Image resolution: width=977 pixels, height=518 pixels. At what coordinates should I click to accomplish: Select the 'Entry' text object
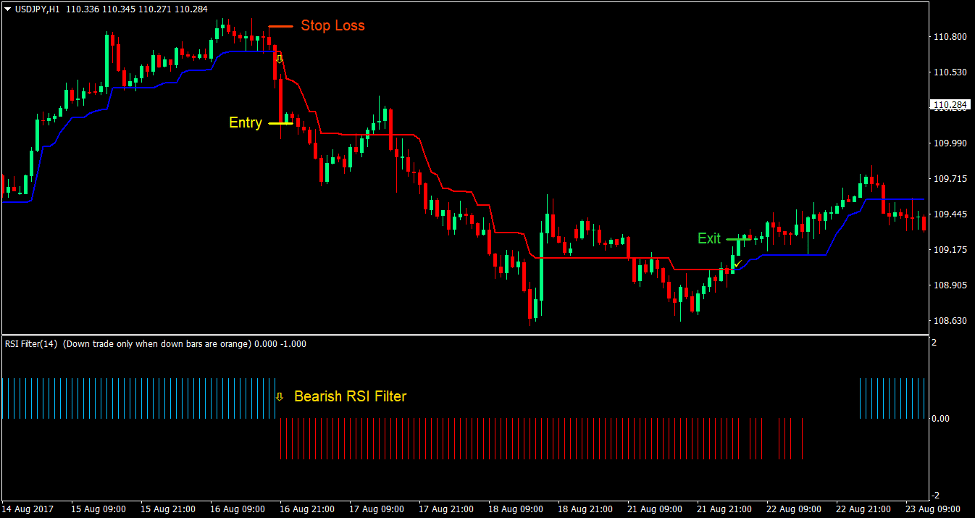tap(245, 123)
